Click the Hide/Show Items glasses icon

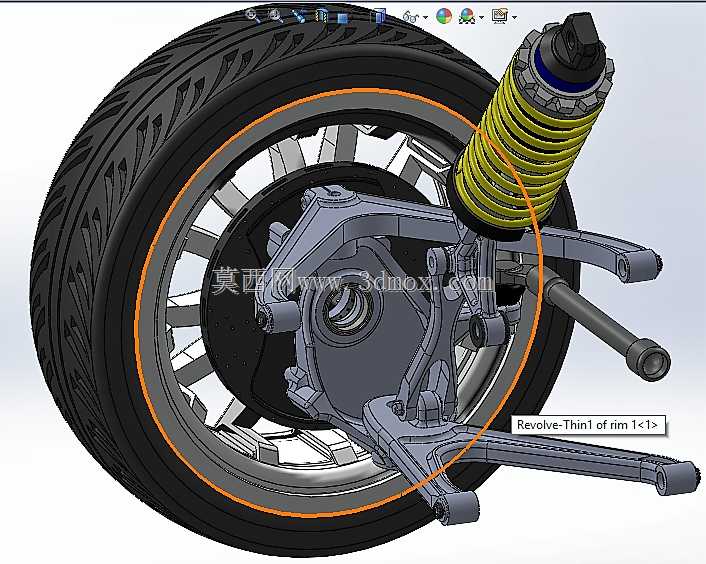coord(411,17)
